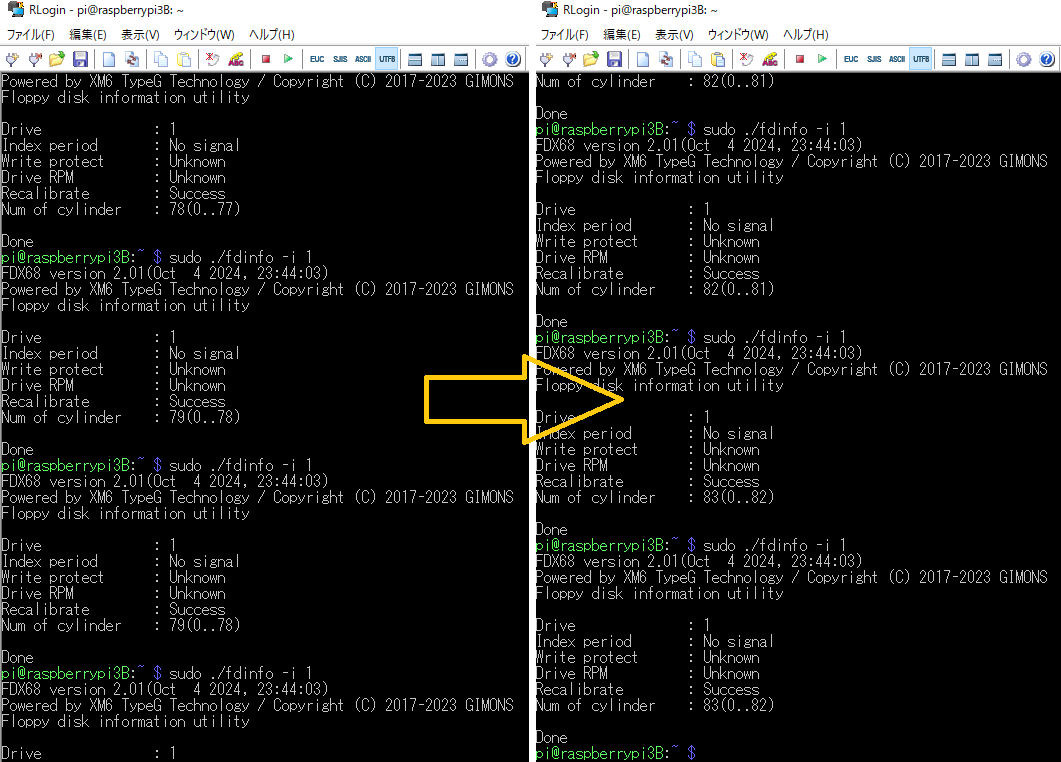Click the paste clipboard icon in left window
The image size is (1061, 762).
[x=183, y=59]
